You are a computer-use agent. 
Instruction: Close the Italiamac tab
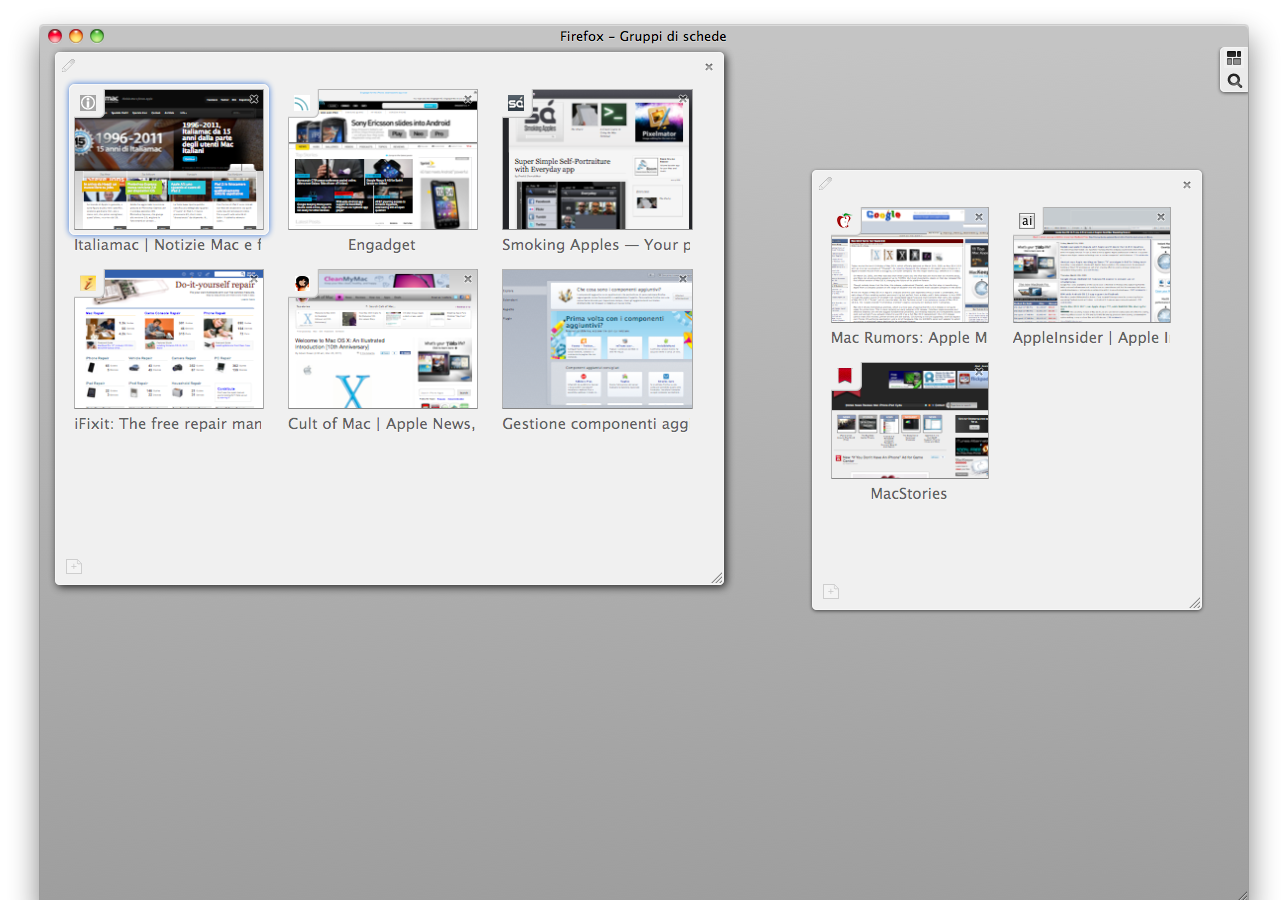coord(254,99)
